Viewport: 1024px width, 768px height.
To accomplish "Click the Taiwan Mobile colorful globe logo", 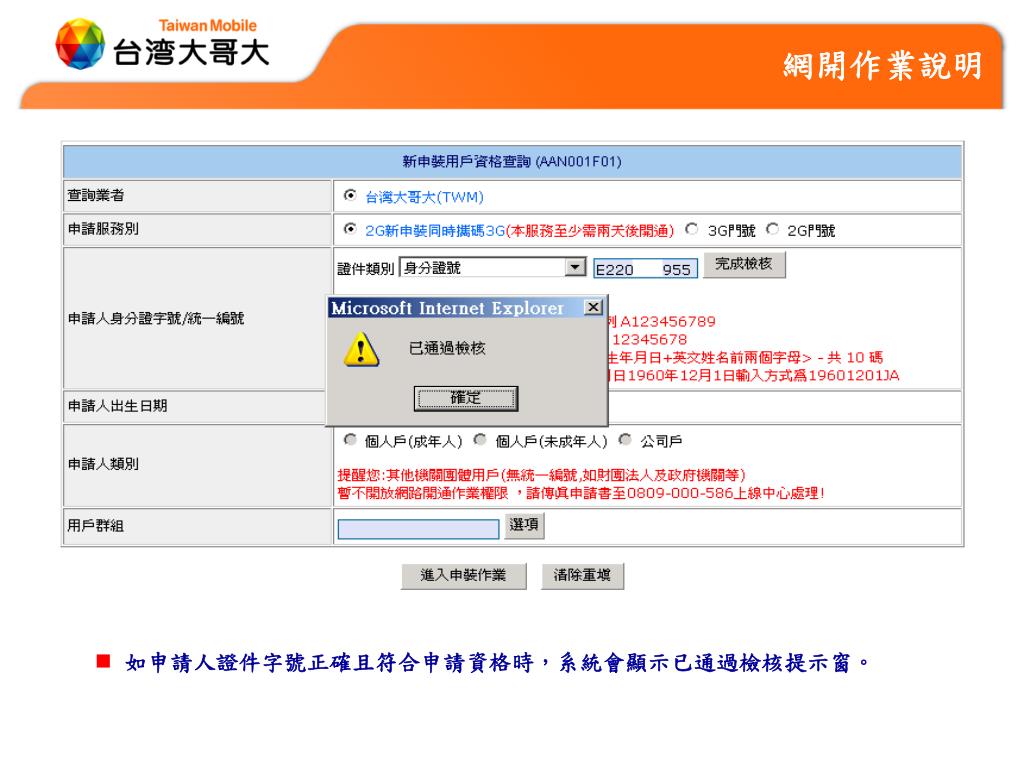I will click(80, 44).
